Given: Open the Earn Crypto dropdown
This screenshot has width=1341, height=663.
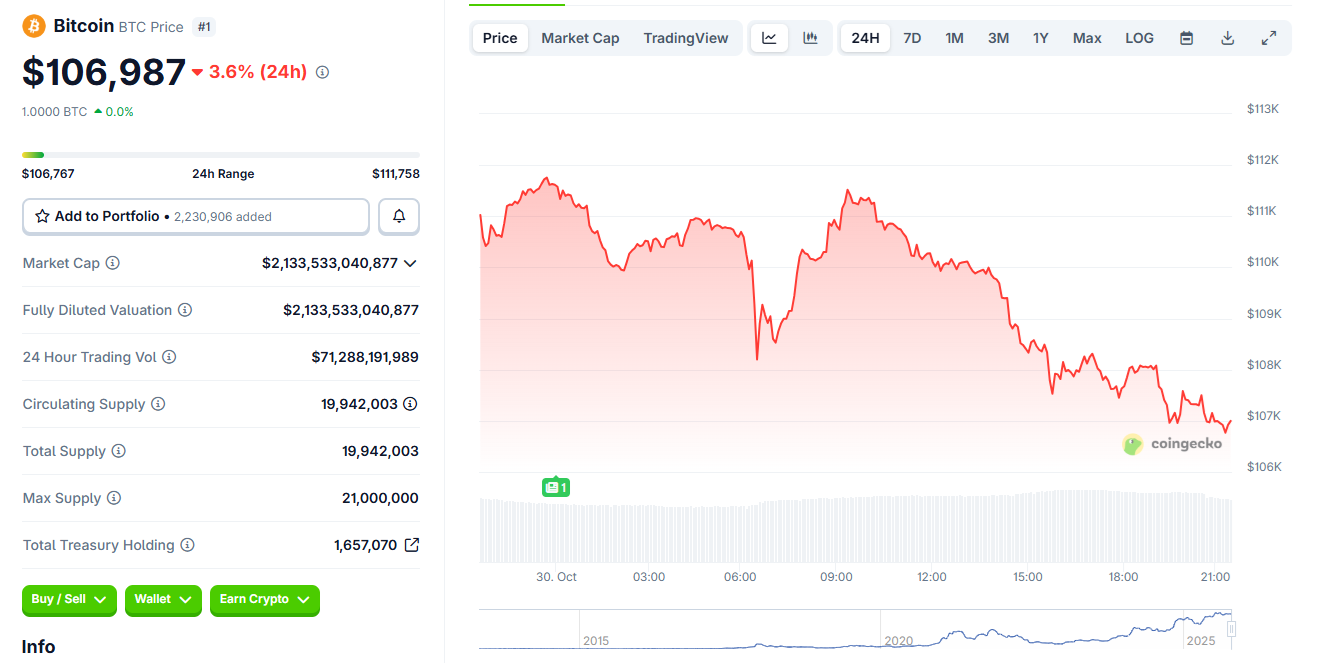Looking at the screenshot, I should (265, 600).
